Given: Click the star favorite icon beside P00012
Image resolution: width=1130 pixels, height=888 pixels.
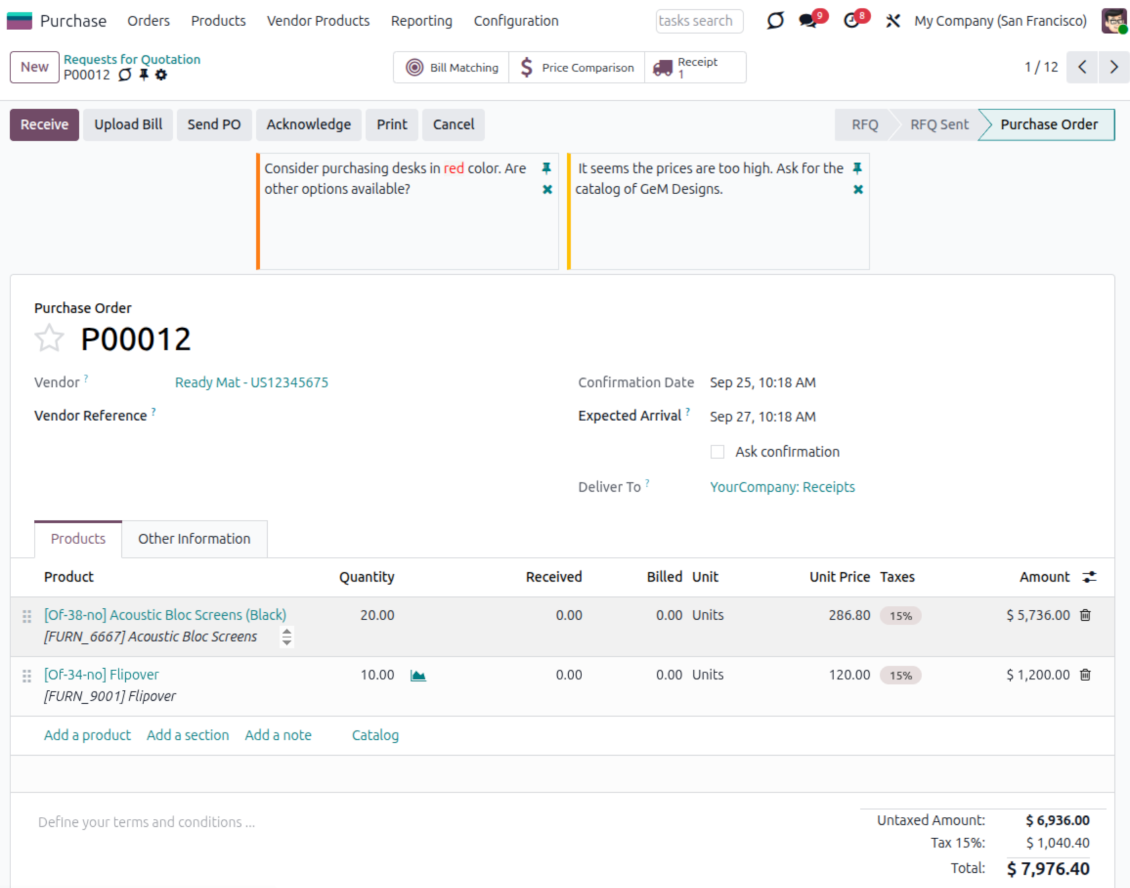Looking at the screenshot, I should click(49, 339).
